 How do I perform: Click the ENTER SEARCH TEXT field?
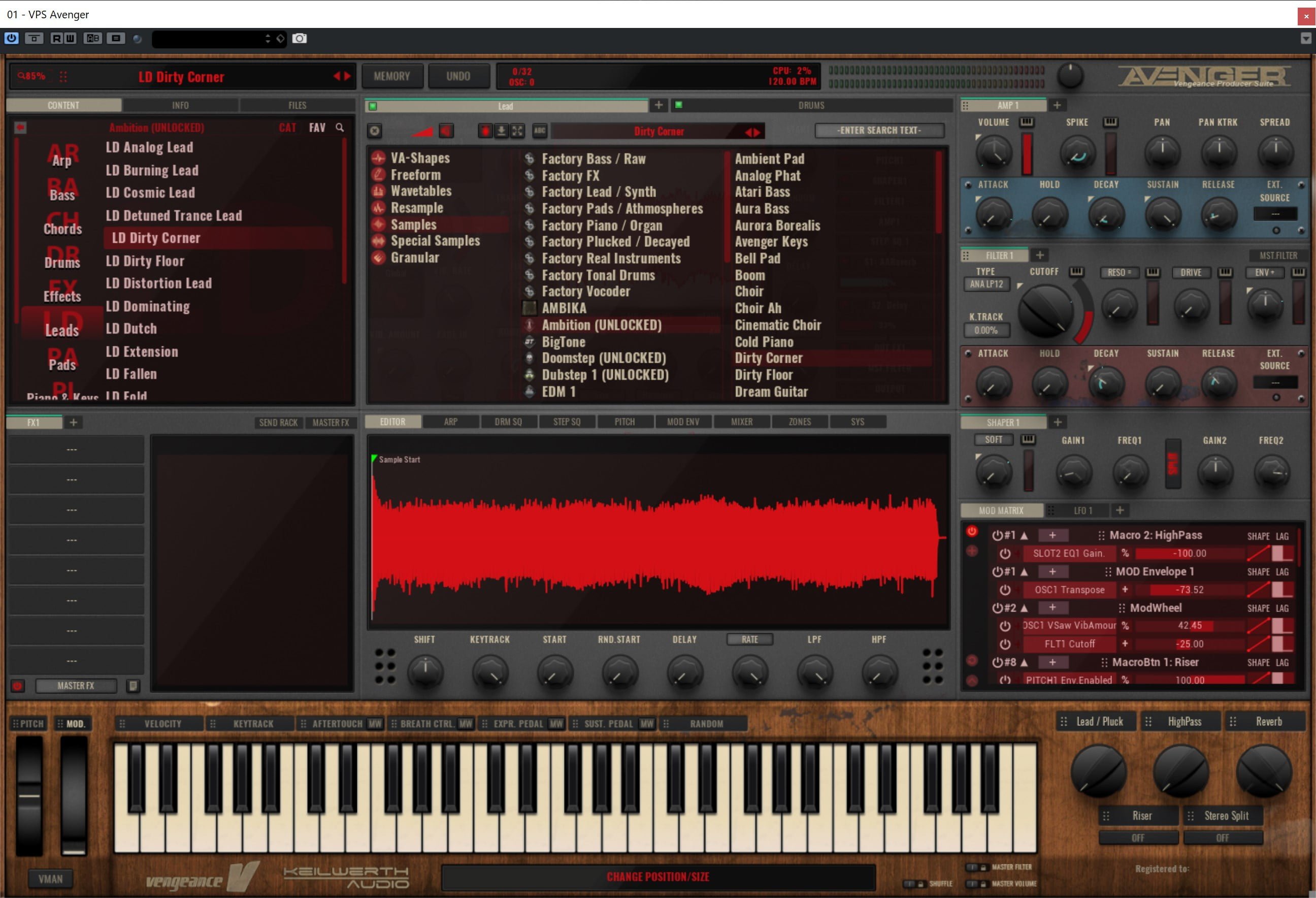pos(879,131)
